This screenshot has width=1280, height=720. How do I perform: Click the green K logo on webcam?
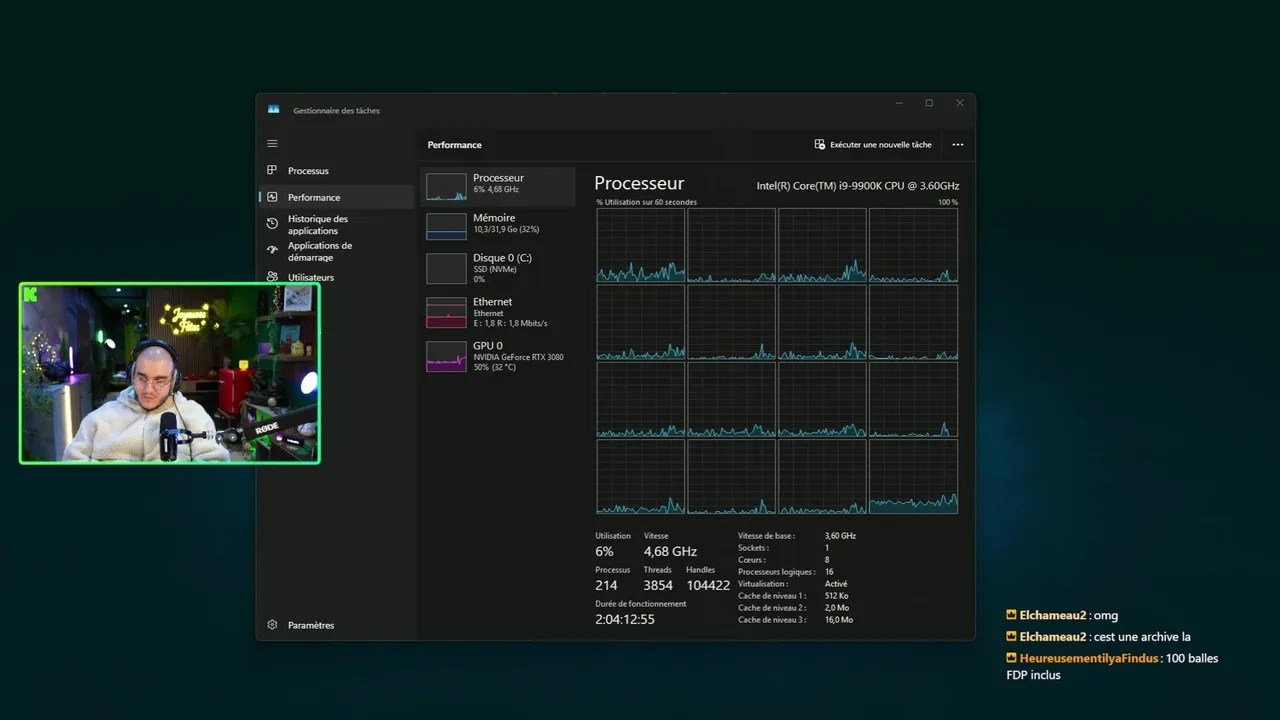pos(31,294)
